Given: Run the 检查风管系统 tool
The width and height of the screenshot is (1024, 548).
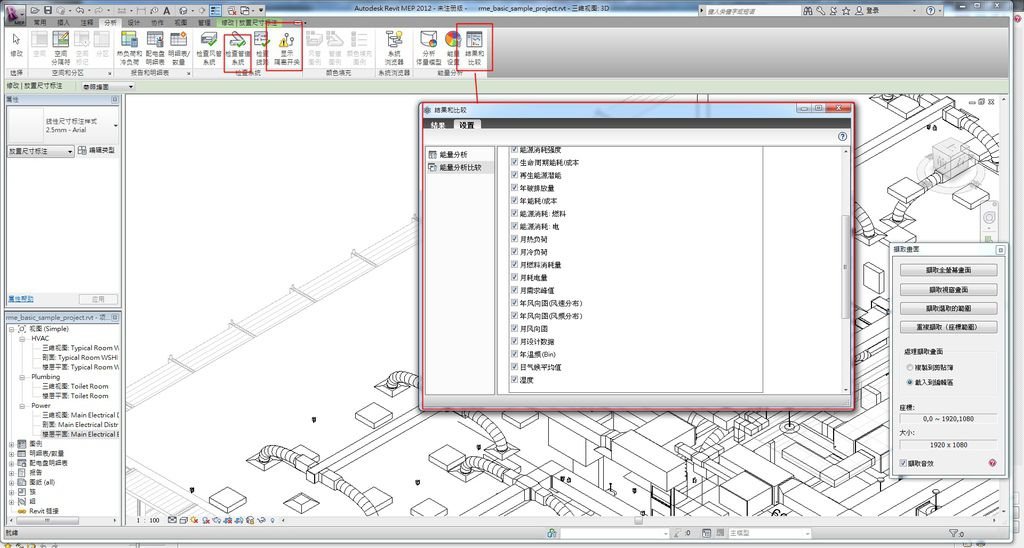Looking at the screenshot, I should tap(209, 48).
